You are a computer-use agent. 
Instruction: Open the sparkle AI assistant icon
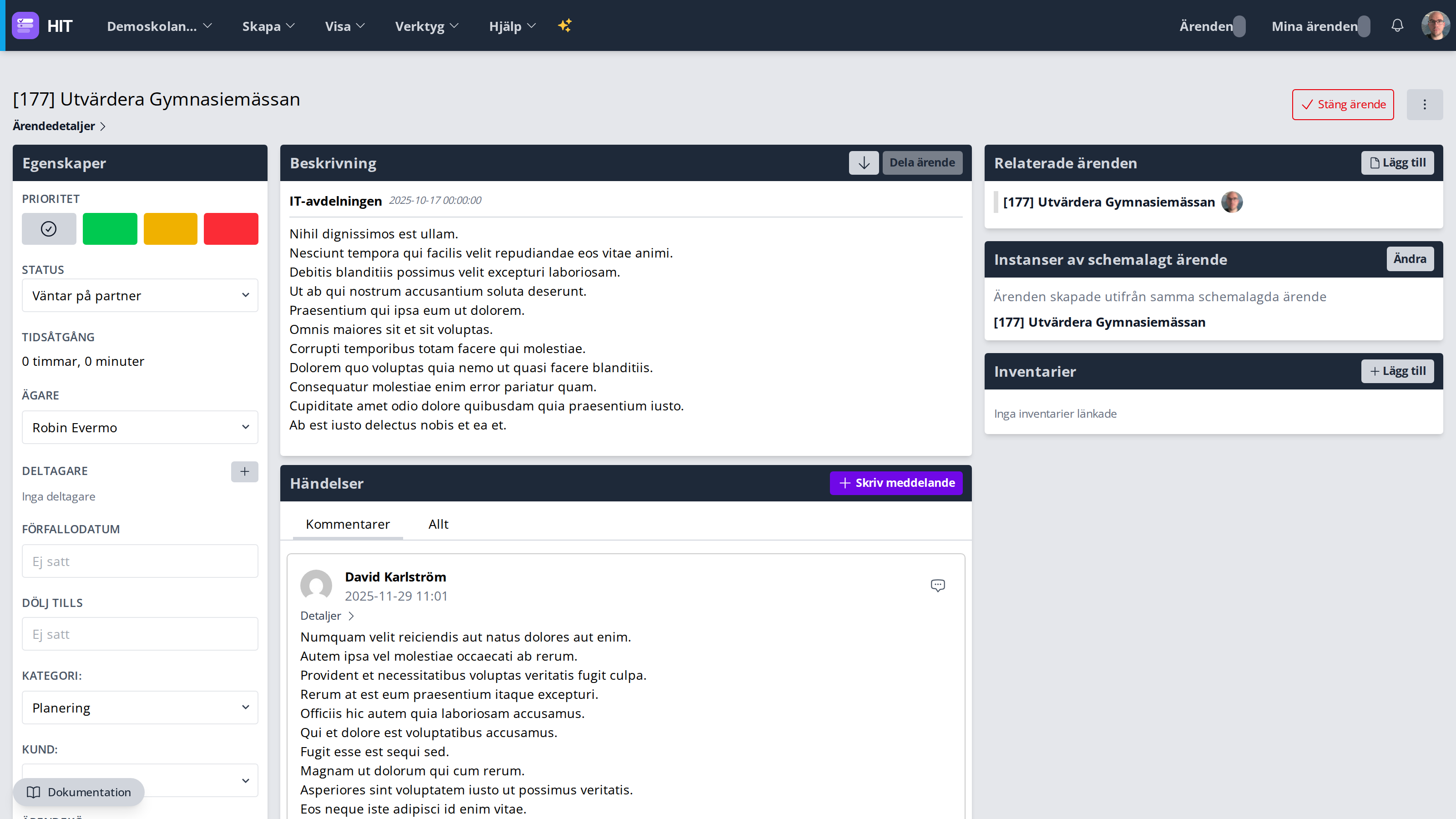pyautogui.click(x=565, y=25)
